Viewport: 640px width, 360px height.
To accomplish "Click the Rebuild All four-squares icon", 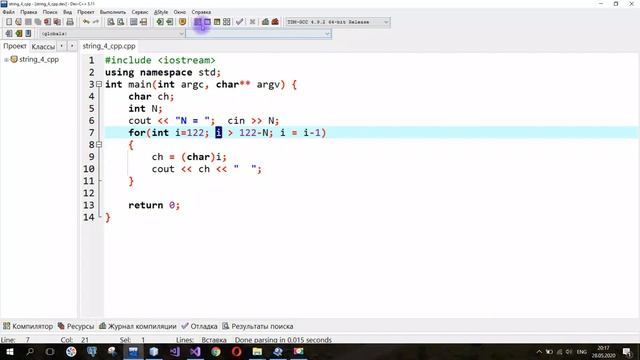I will click(227, 22).
